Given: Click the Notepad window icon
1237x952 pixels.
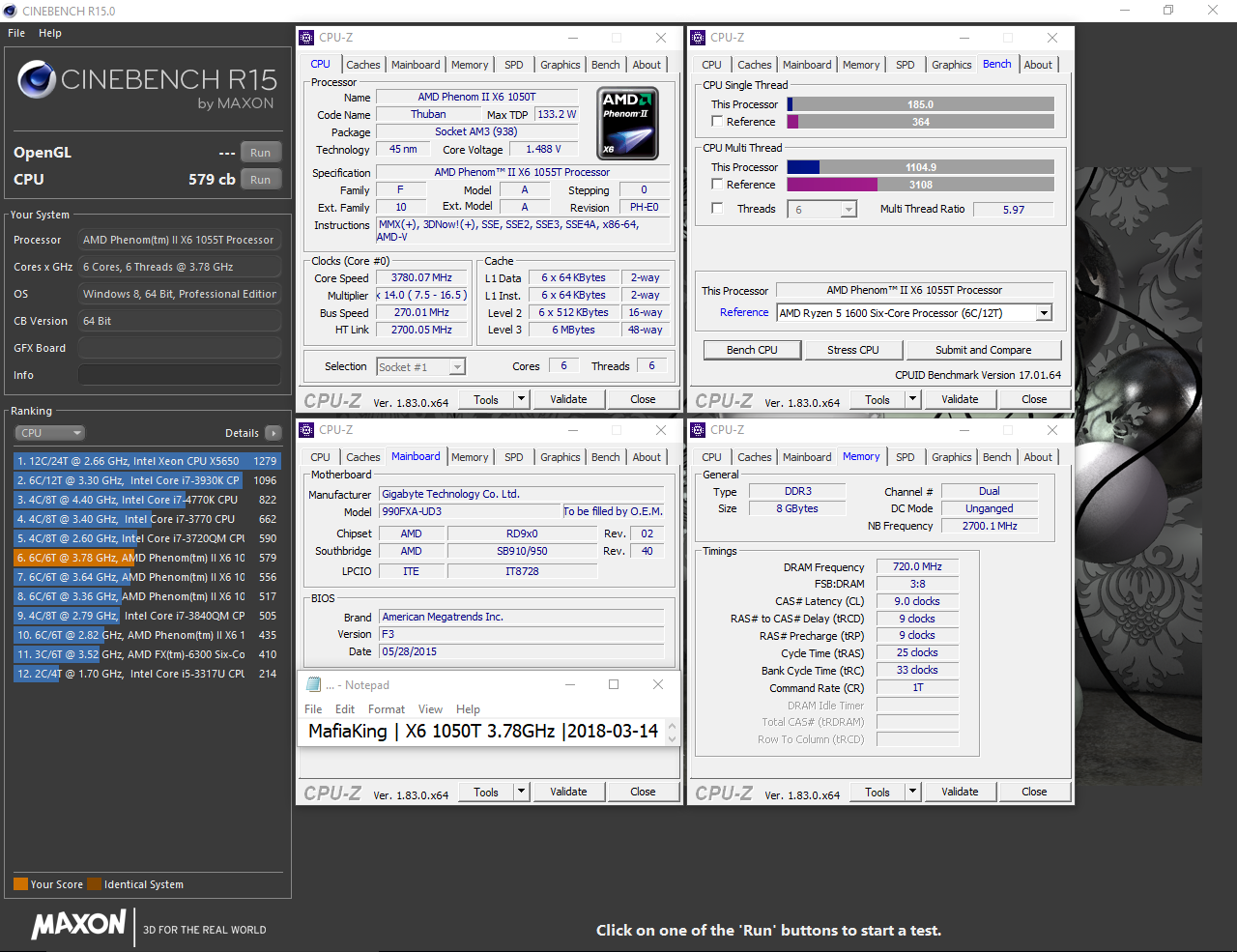Looking at the screenshot, I should [x=313, y=684].
